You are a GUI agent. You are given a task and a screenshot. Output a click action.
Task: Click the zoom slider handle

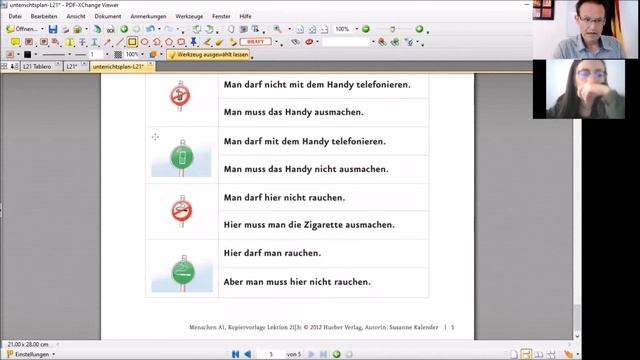tap(392, 29)
